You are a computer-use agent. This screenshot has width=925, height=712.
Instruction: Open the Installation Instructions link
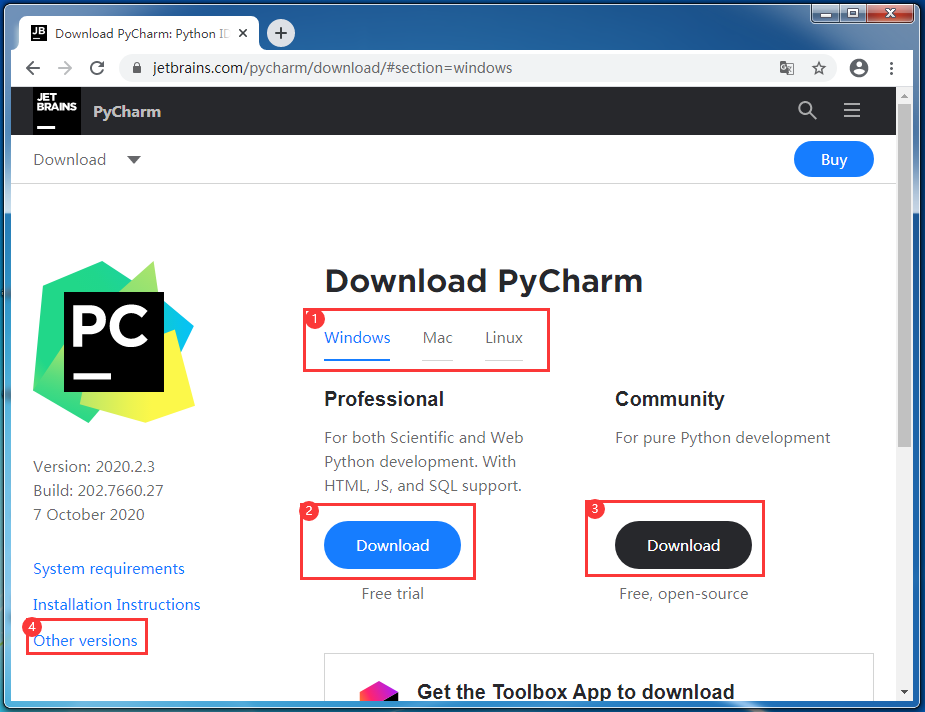[116, 604]
